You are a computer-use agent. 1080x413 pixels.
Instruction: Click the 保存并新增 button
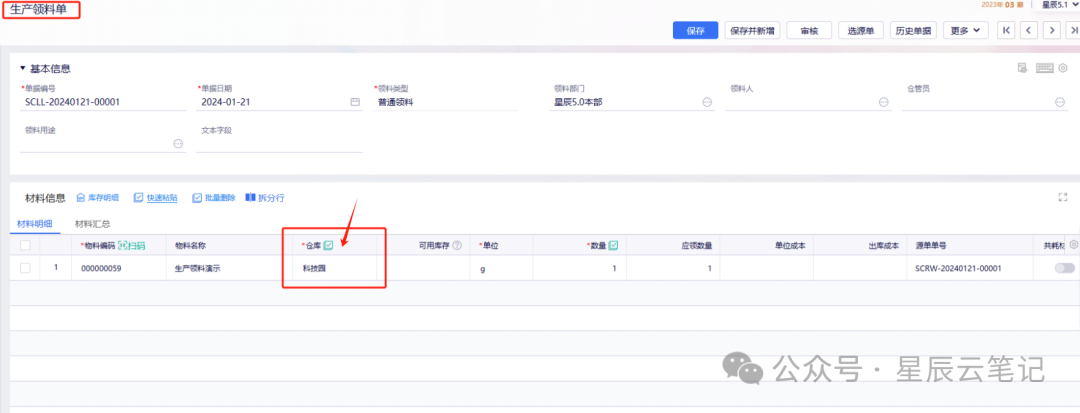click(752, 31)
